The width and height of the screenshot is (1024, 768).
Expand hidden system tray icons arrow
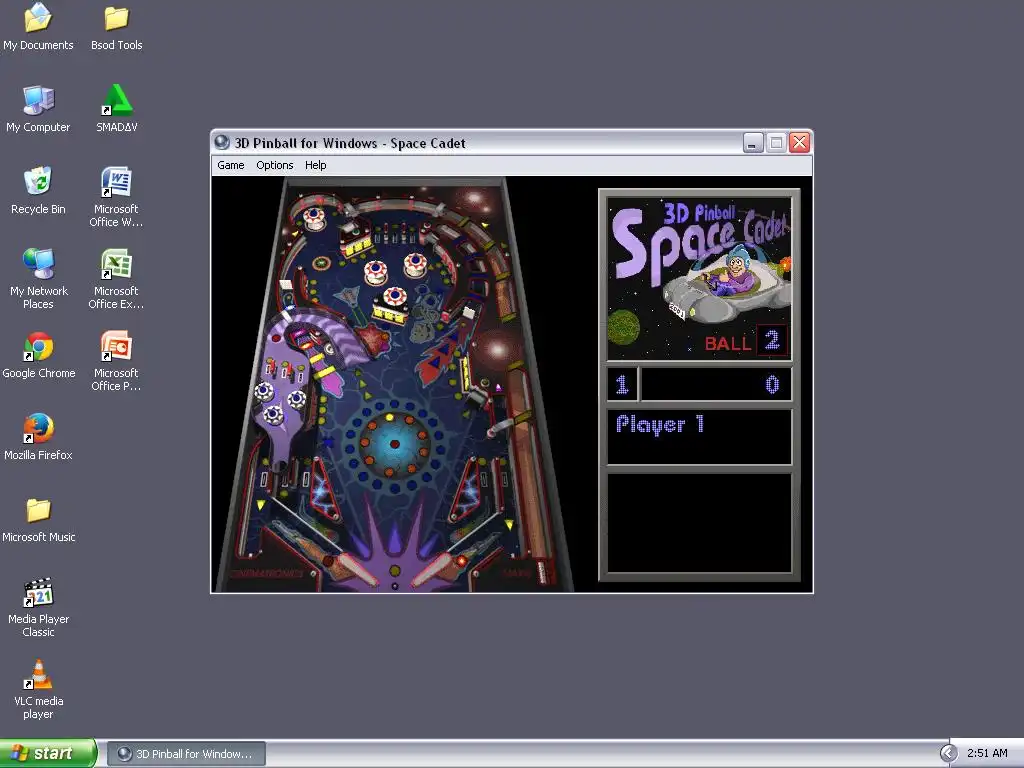click(948, 754)
